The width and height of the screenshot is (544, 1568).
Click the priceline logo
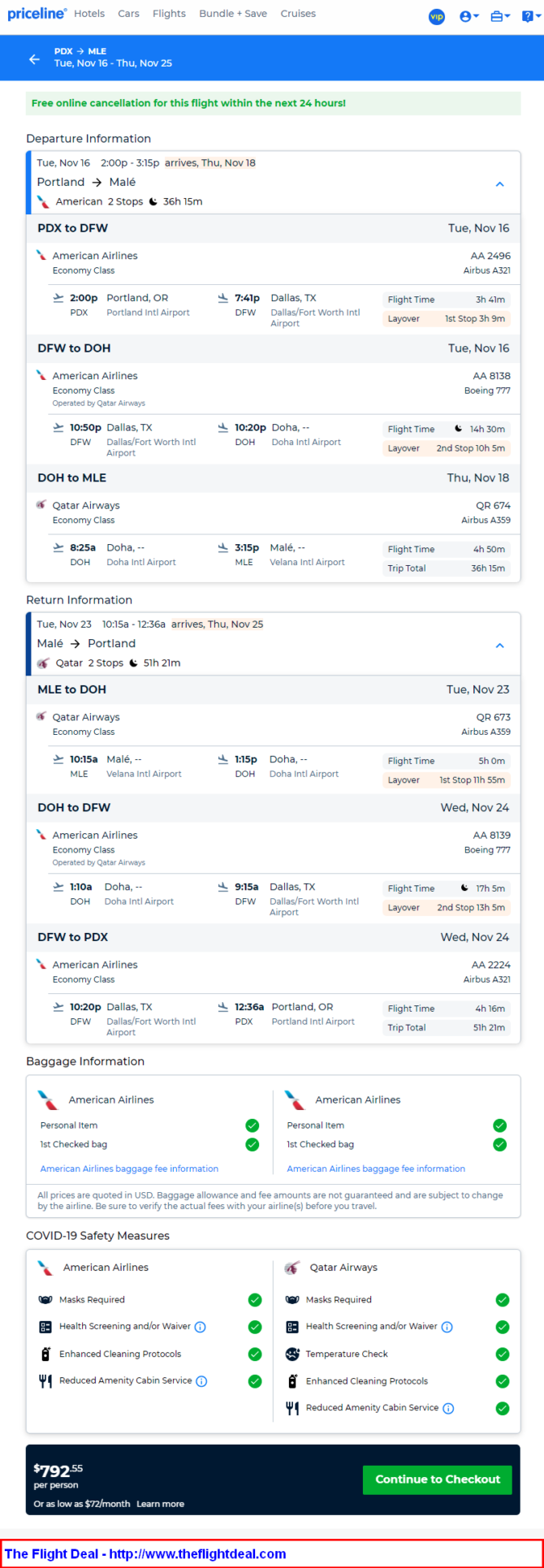click(x=37, y=14)
